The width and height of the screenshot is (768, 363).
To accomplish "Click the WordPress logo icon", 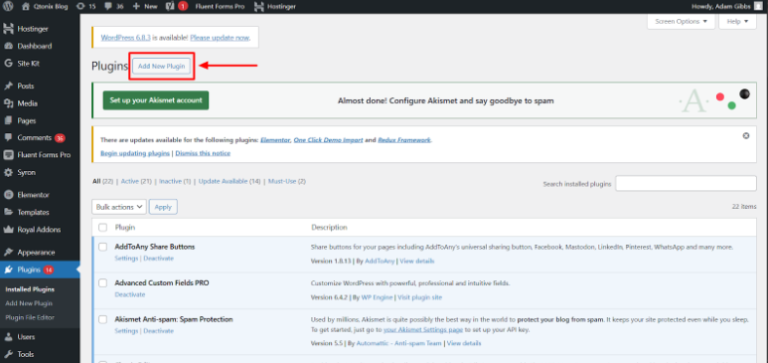I will 8,6.
